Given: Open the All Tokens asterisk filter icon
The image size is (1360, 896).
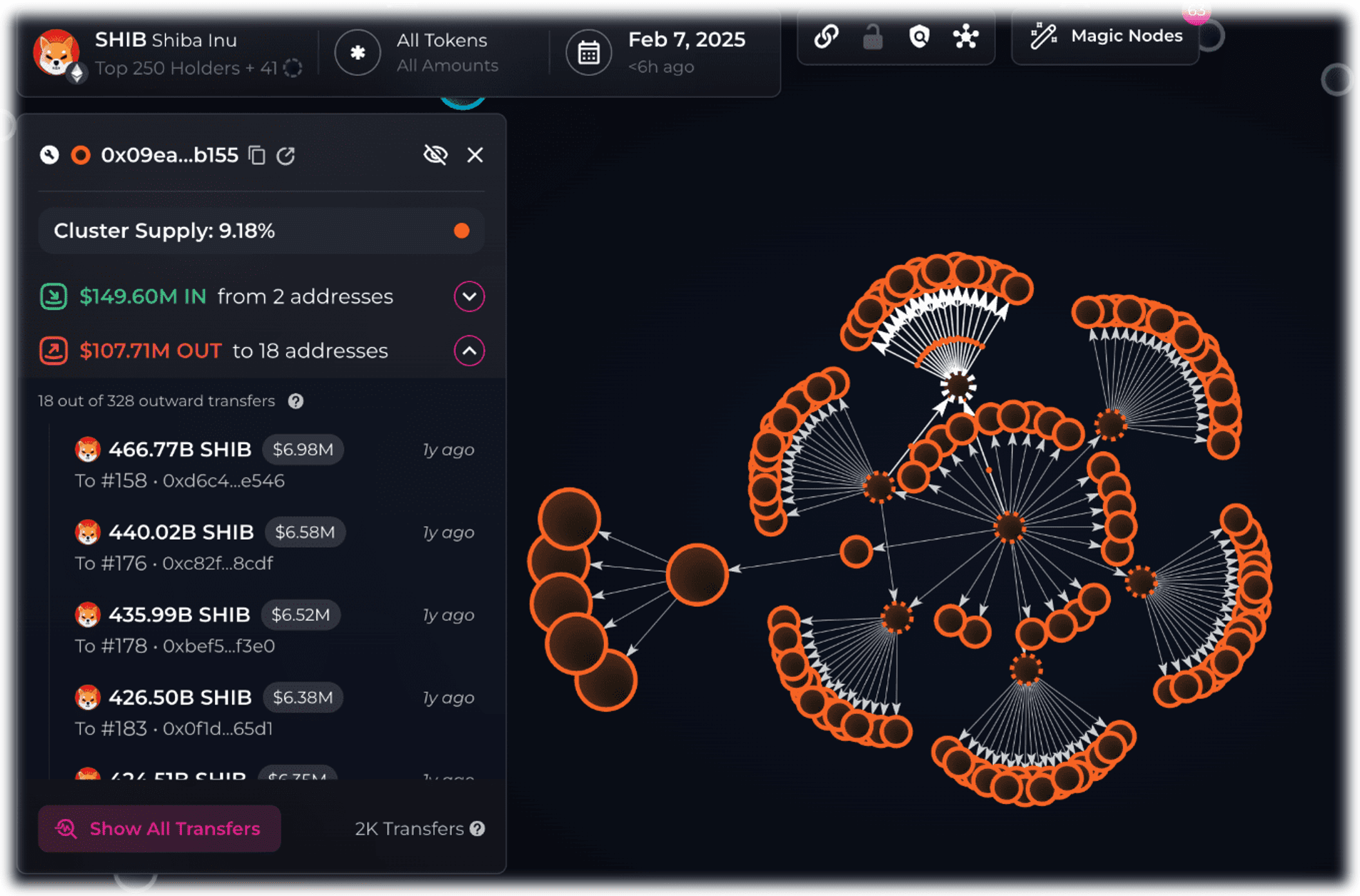Looking at the screenshot, I should point(358,53).
